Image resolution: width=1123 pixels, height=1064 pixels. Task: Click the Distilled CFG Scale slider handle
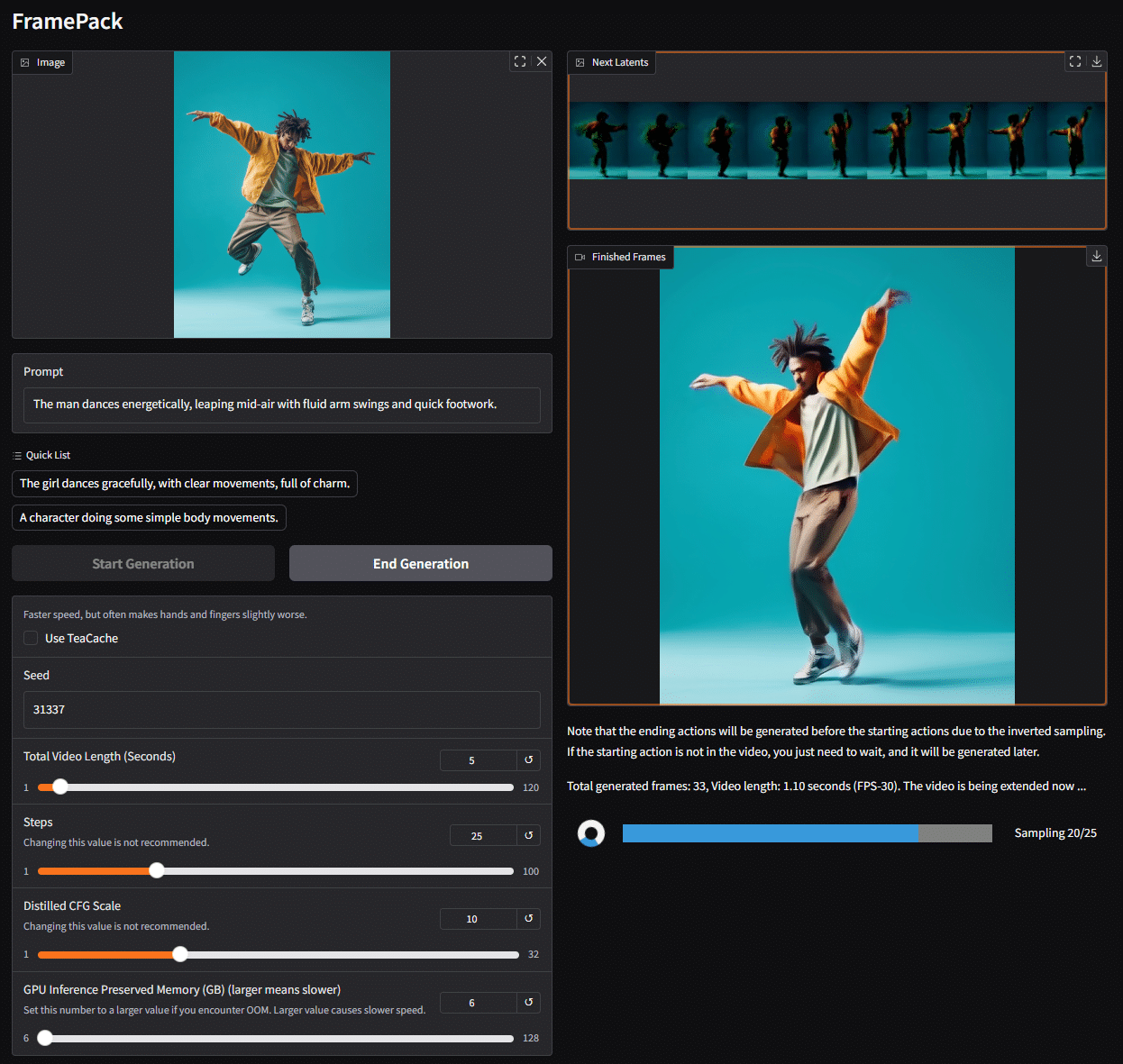click(179, 953)
